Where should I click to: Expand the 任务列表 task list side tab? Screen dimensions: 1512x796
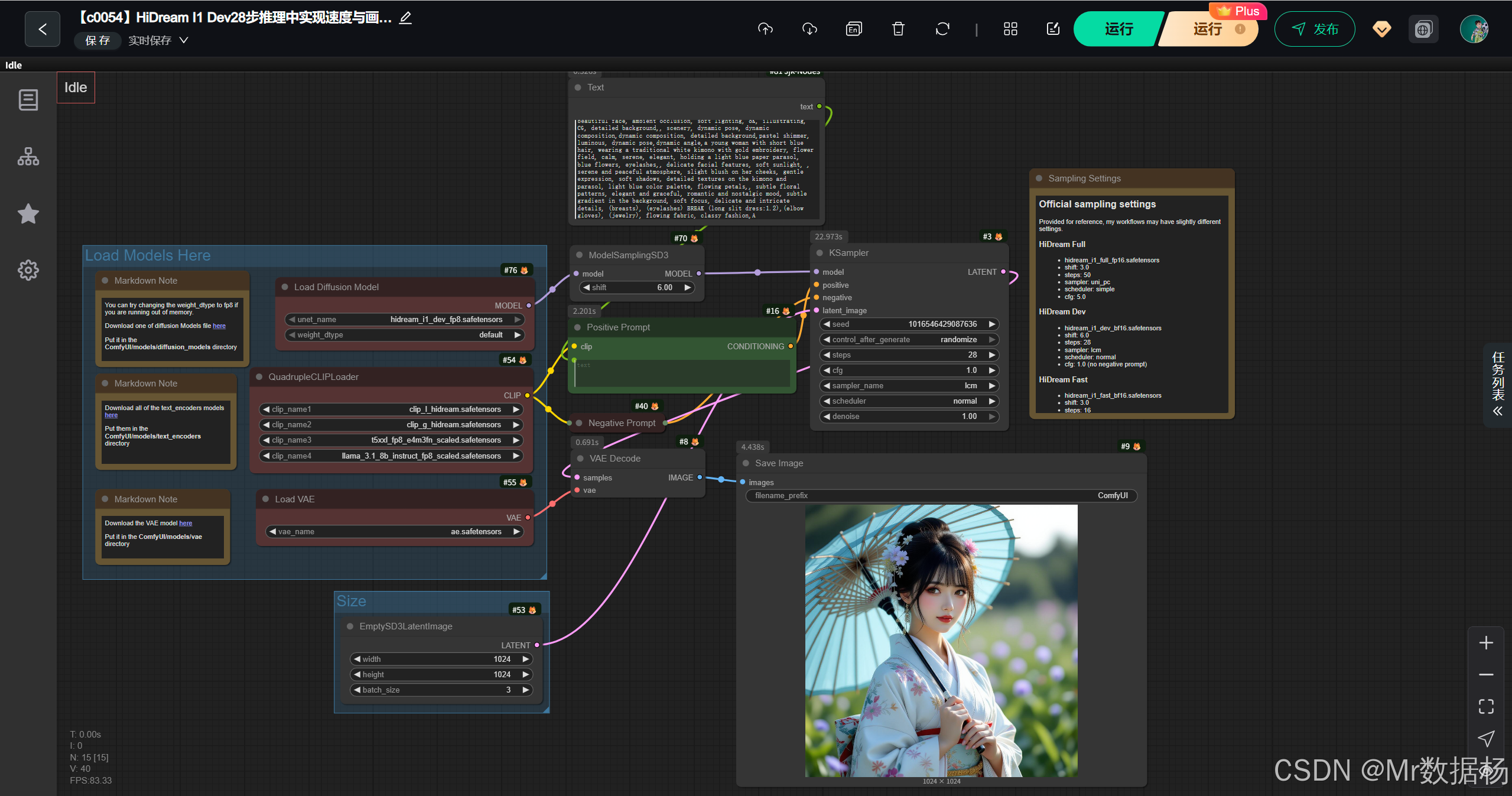pos(1498,384)
